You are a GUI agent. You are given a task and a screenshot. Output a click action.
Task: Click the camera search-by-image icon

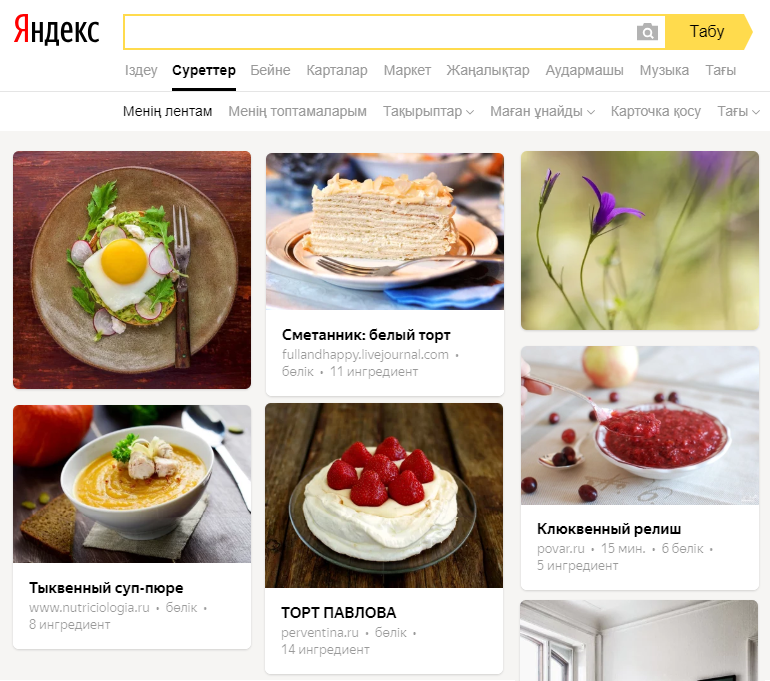pos(647,32)
